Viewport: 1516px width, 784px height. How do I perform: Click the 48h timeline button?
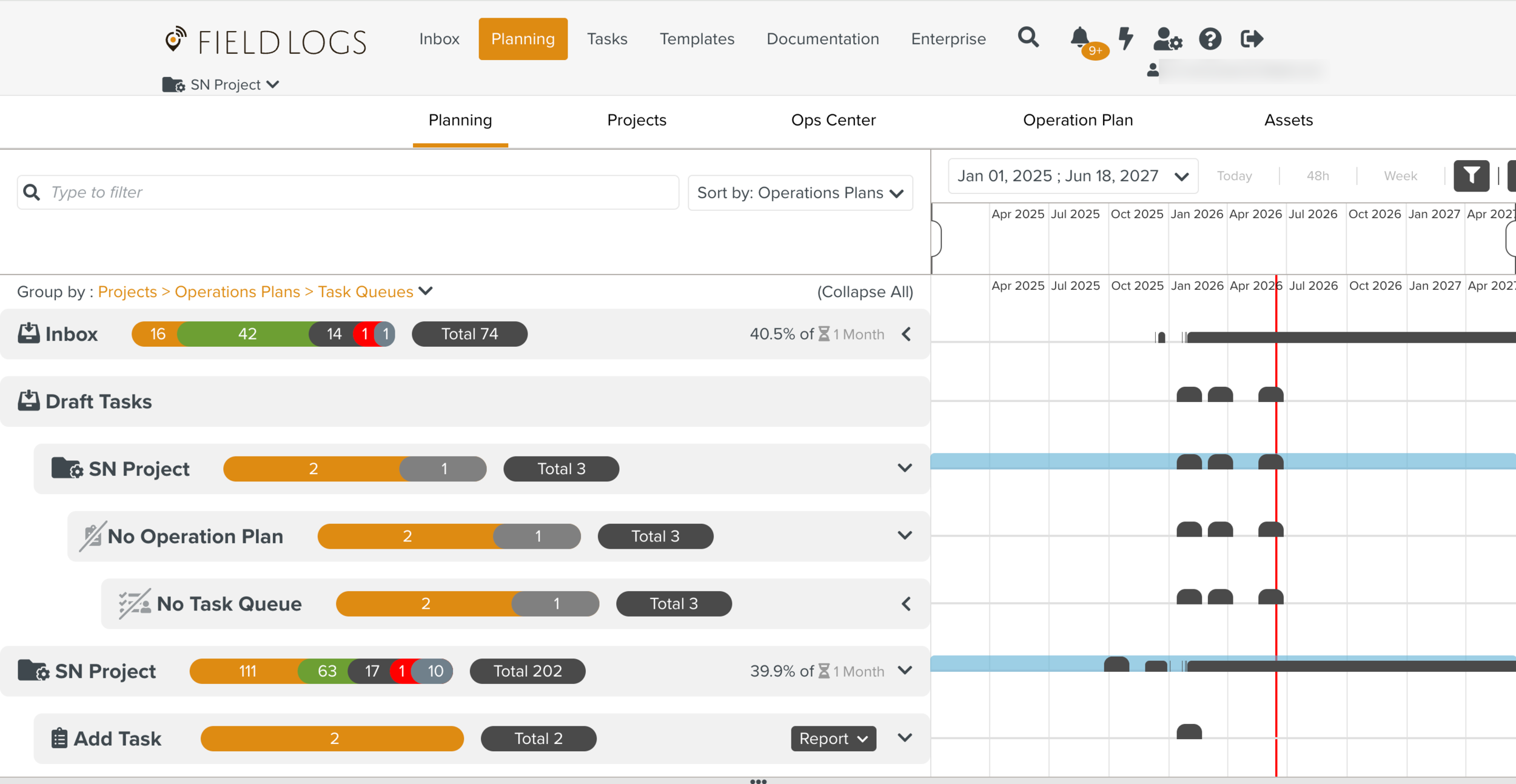(1317, 176)
